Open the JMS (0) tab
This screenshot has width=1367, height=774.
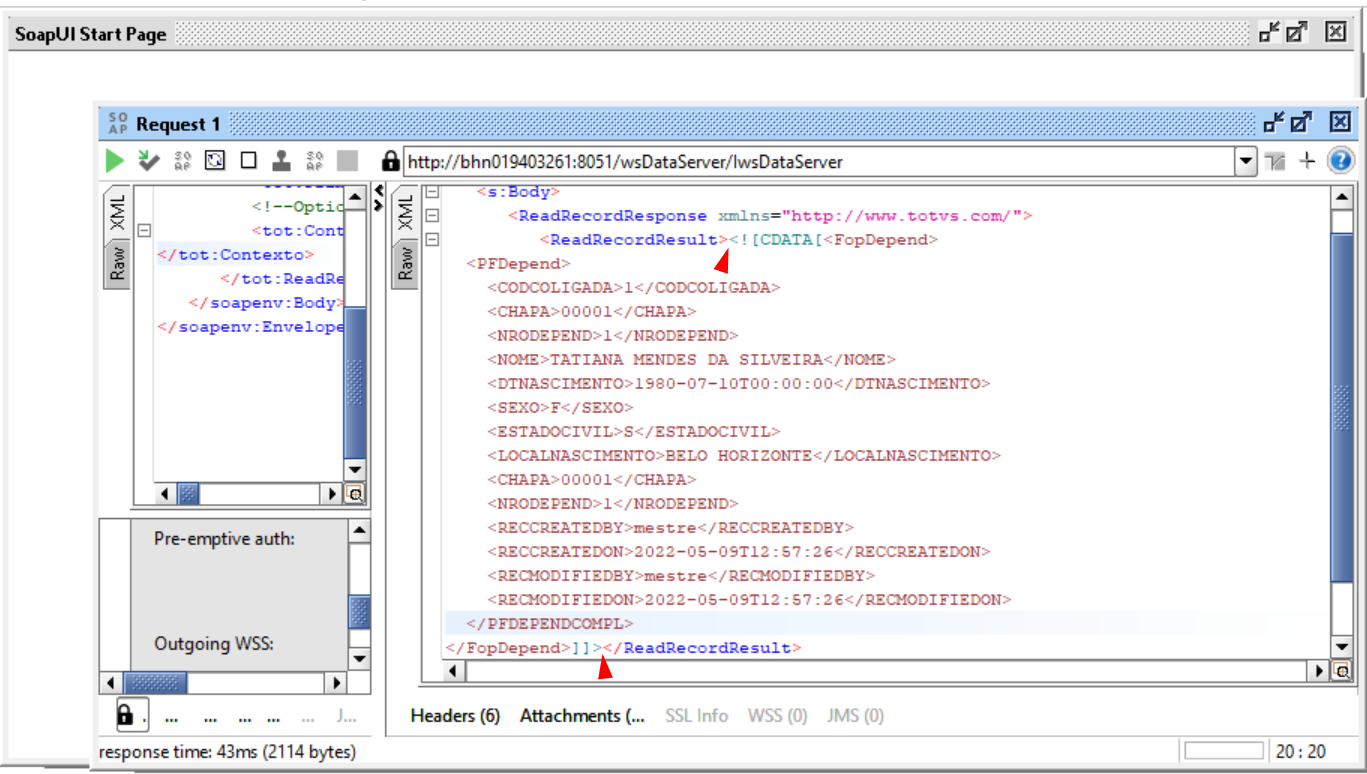point(855,716)
